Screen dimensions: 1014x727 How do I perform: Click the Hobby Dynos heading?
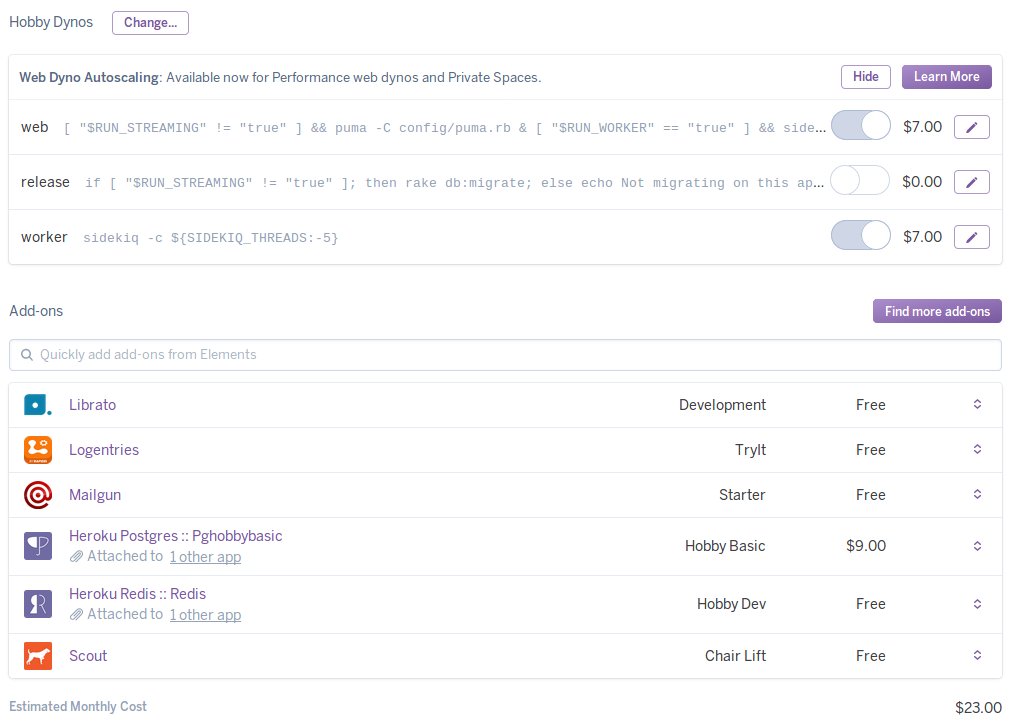(x=51, y=22)
